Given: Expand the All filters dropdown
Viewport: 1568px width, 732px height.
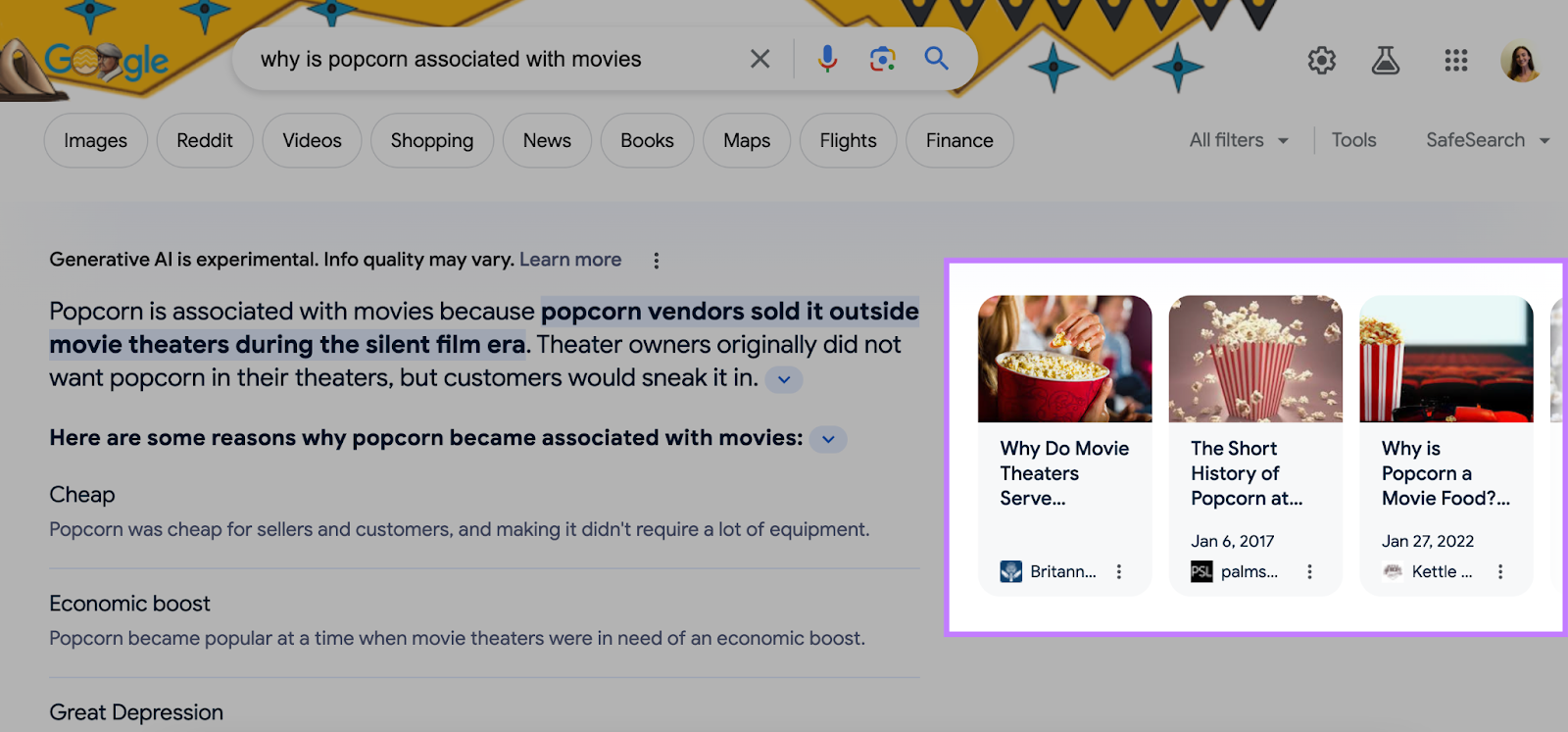Looking at the screenshot, I should pyautogui.click(x=1239, y=140).
